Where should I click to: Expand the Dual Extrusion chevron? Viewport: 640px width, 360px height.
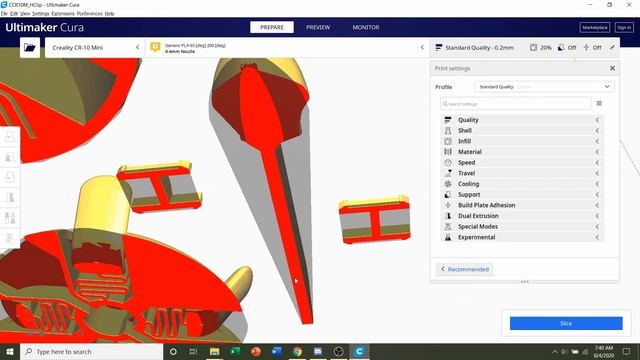point(597,216)
